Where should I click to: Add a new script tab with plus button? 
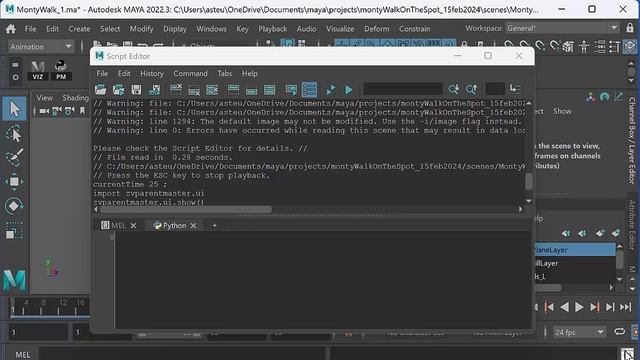coord(214,225)
